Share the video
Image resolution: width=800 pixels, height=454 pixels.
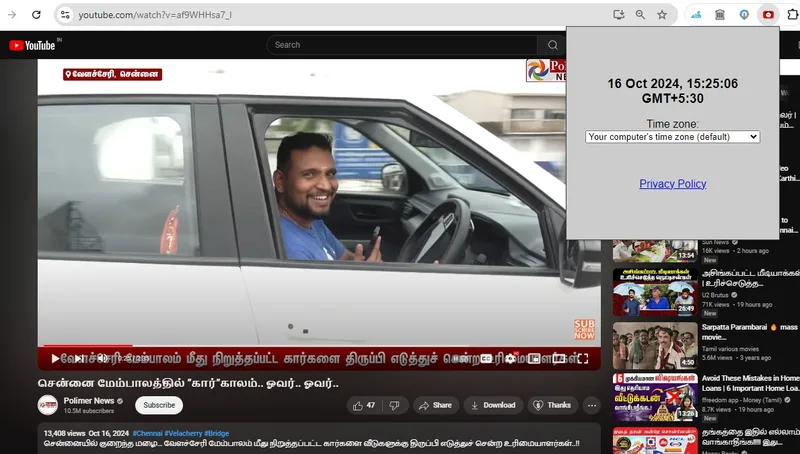click(x=436, y=406)
